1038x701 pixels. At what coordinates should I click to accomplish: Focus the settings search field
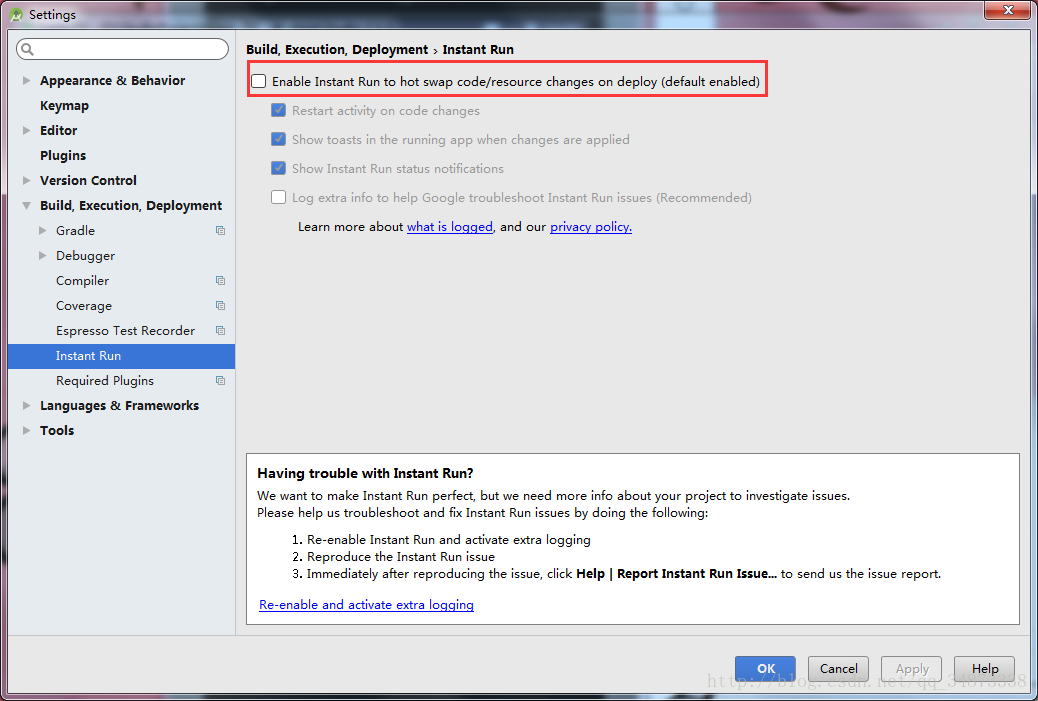122,49
